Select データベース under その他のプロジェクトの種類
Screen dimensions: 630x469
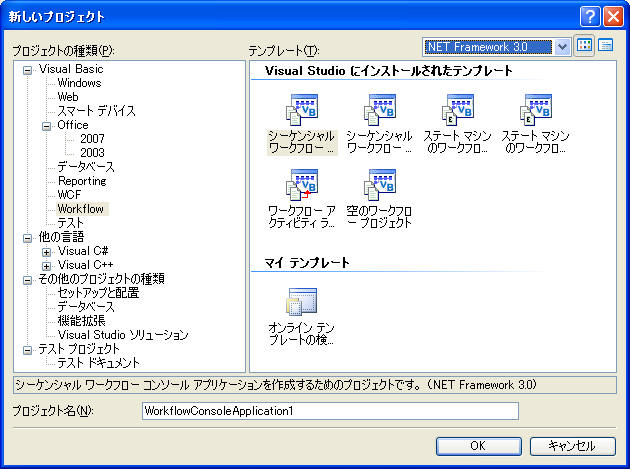click(x=86, y=307)
